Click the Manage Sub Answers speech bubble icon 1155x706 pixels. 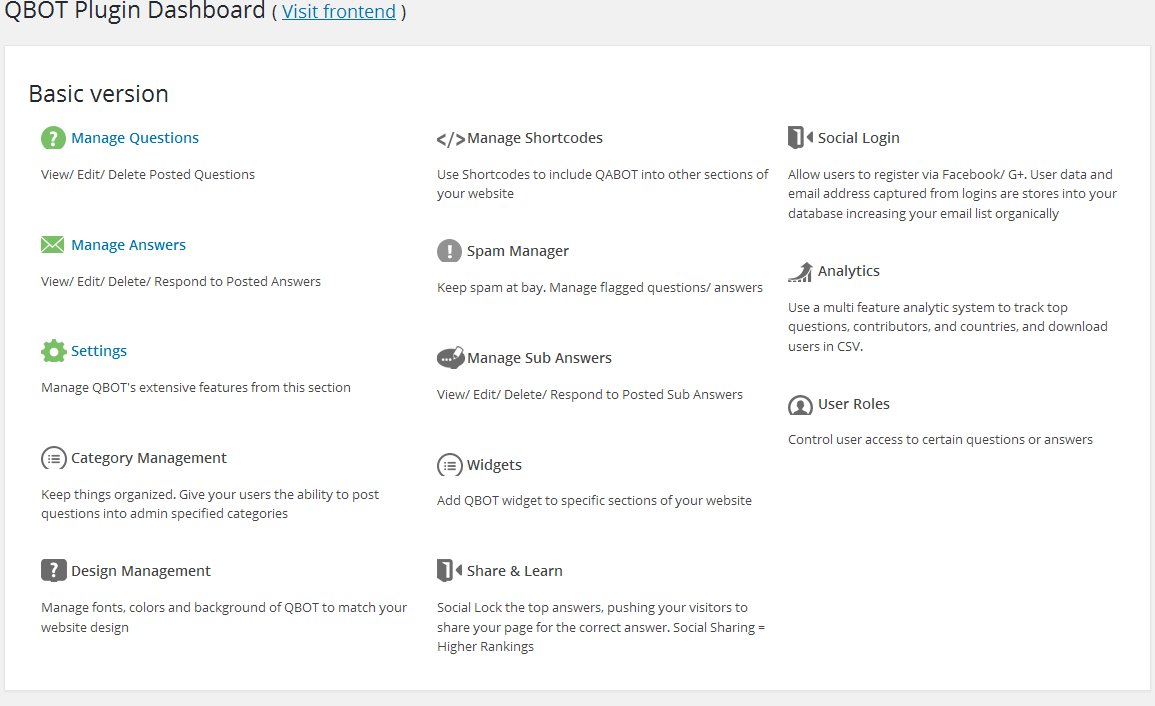450,358
